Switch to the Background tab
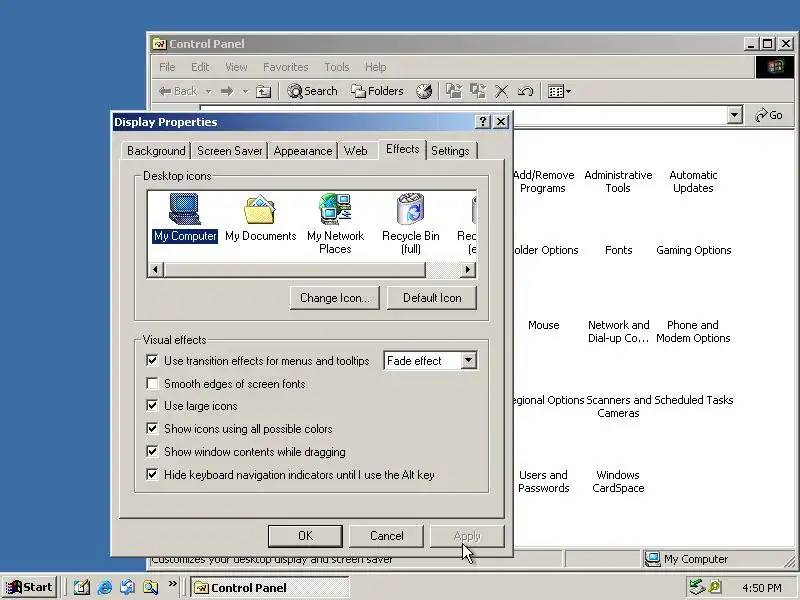The height and width of the screenshot is (600, 800). click(156, 151)
